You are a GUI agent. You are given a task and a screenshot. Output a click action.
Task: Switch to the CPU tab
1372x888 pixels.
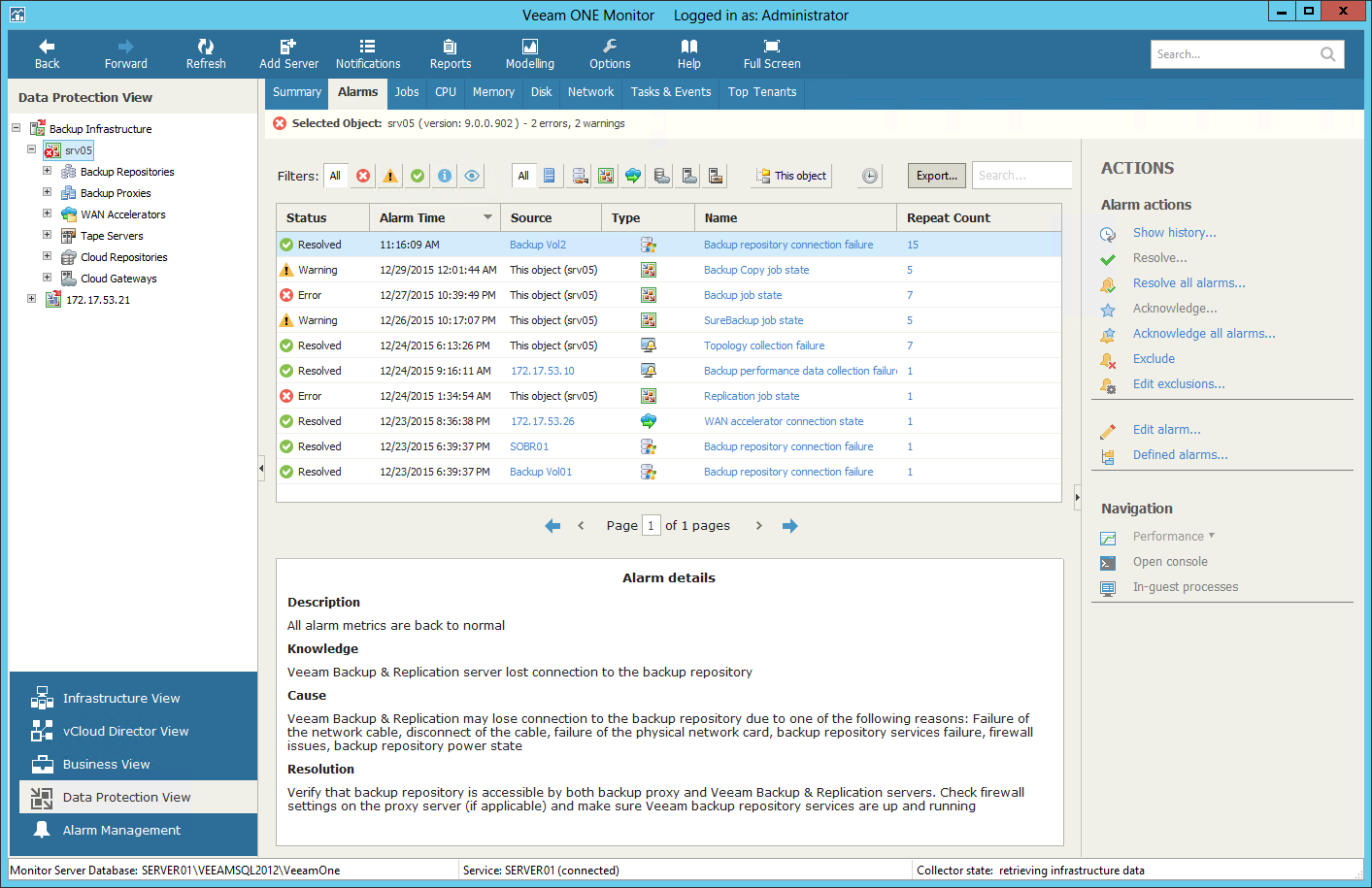(446, 92)
